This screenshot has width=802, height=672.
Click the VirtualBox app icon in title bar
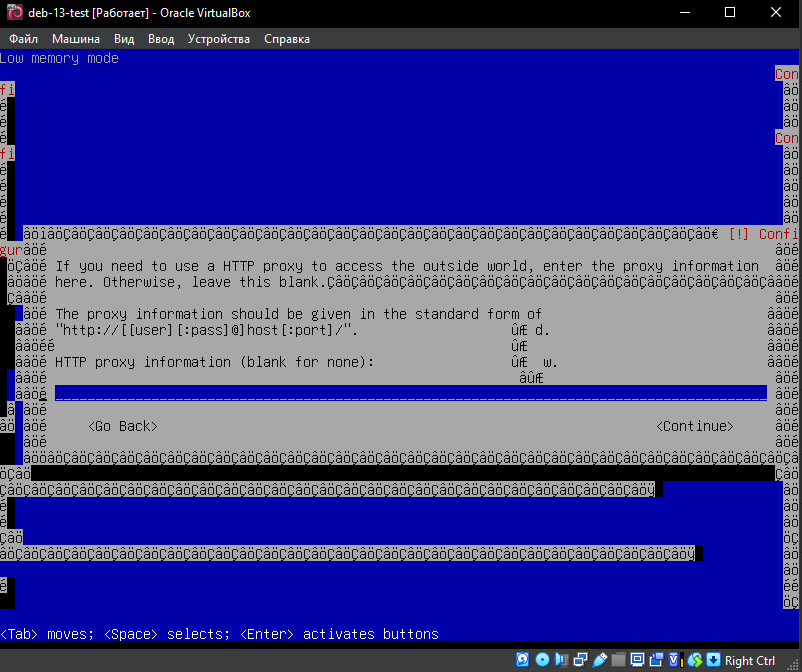point(15,12)
